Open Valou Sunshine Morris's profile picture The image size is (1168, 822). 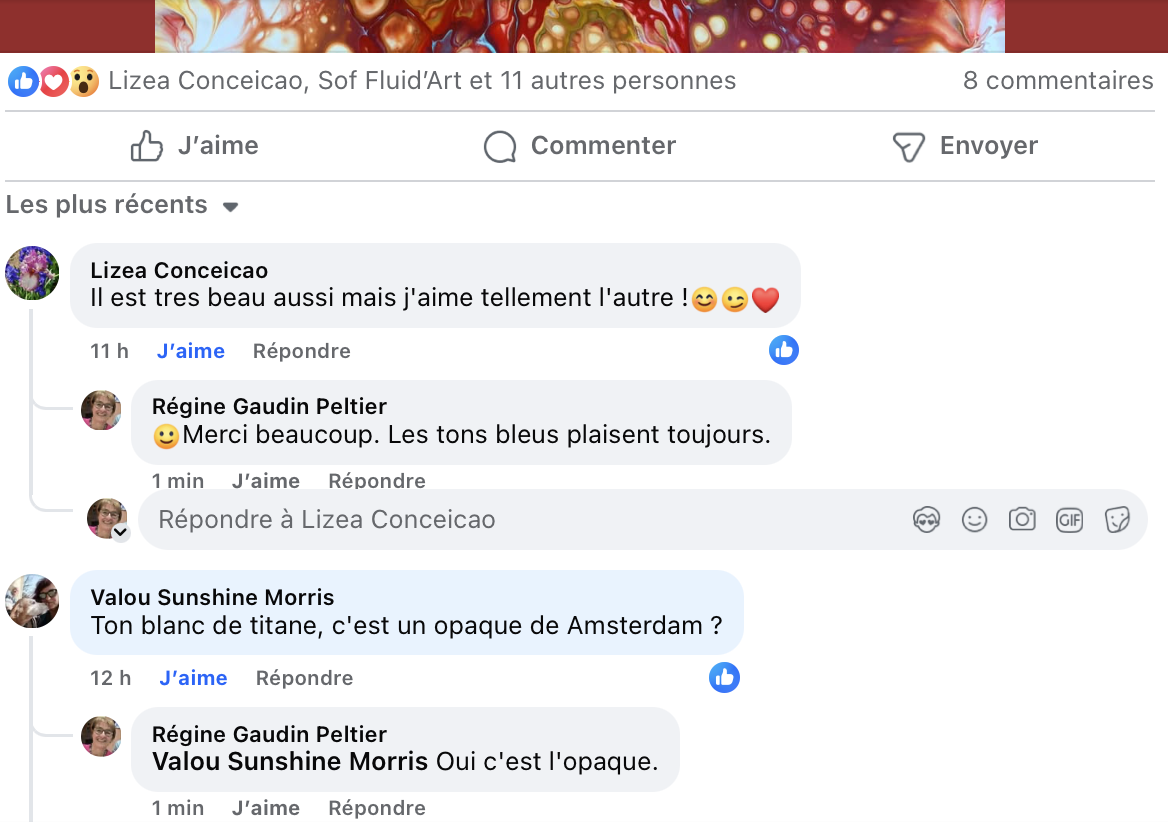(33, 601)
